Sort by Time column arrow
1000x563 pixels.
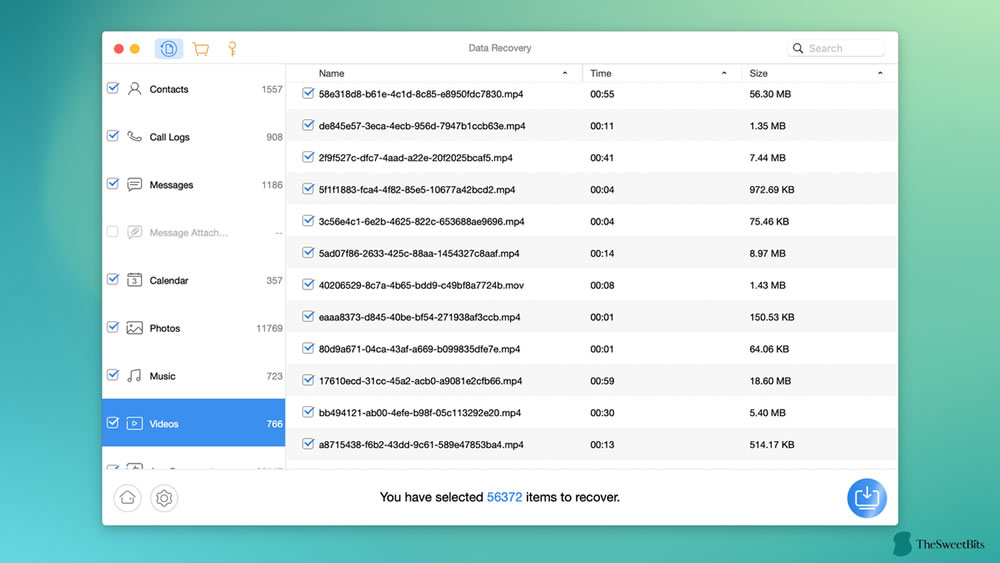pos(724,73)
